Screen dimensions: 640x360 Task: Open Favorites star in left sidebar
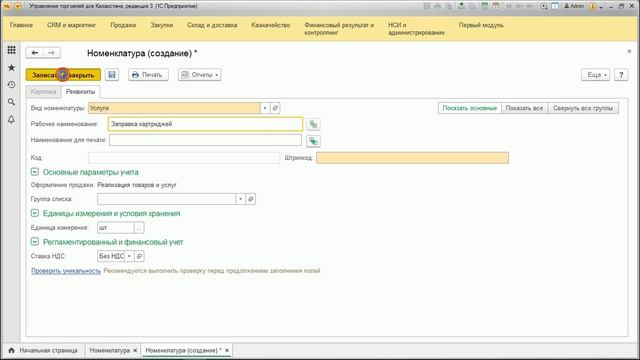[x=11, y=68]
